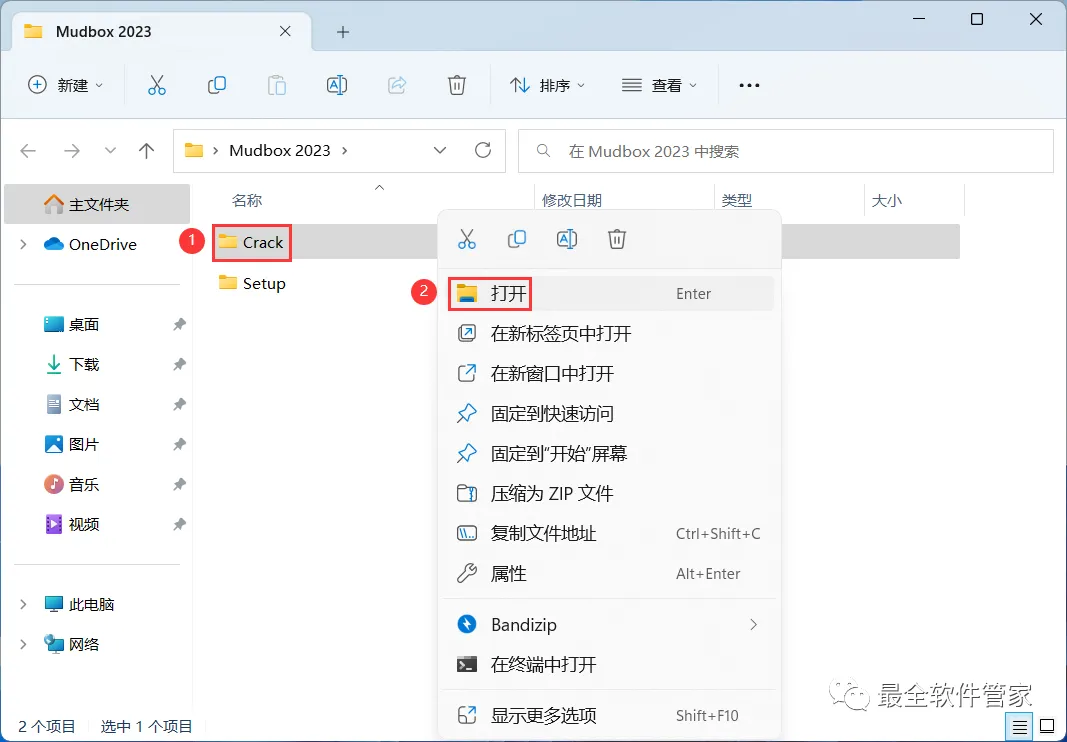The height and width of the screenshot is (742, 1067).
Task: Choose 固定到"开始"屏幕
Action: pos(610,453)
